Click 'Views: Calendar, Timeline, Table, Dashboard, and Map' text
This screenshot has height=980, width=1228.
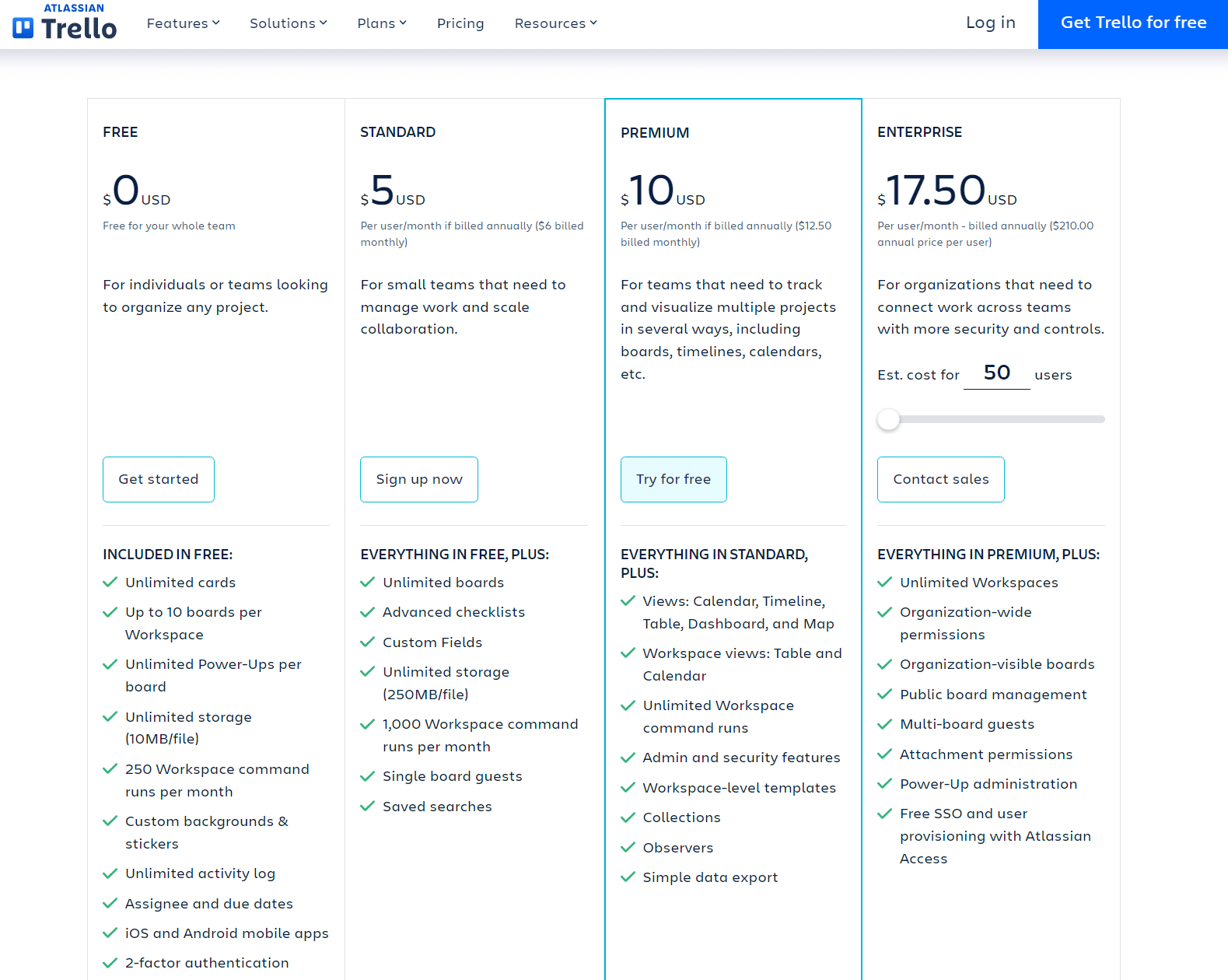click(738, 612)
